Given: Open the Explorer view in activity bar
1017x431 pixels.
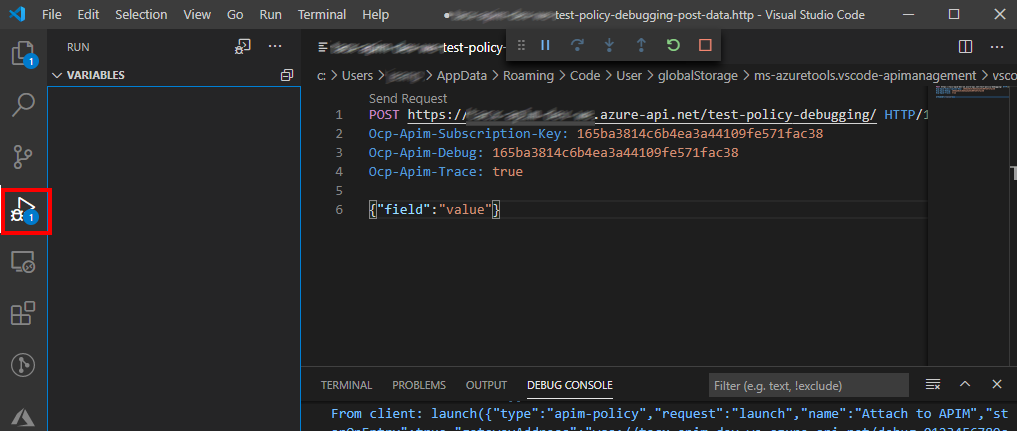Looking at the screenshot, I should coord(23,52).
